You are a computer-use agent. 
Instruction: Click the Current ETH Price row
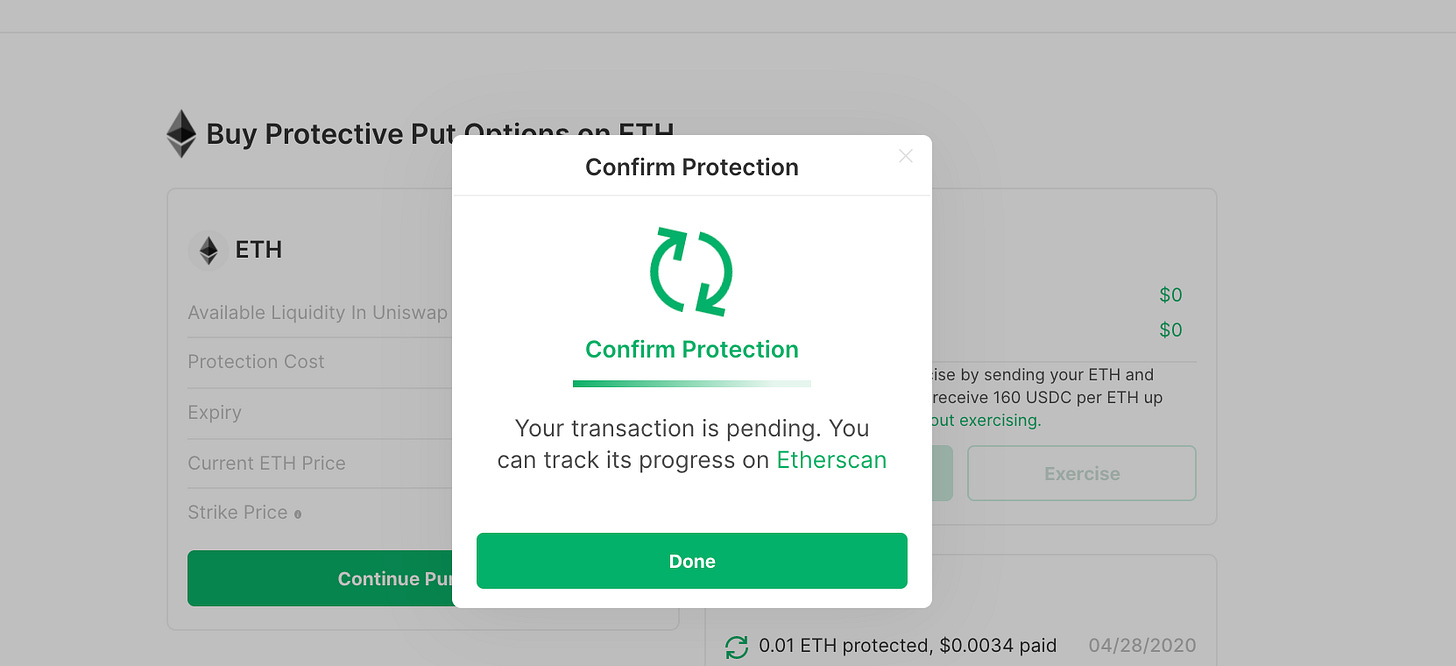267,463
